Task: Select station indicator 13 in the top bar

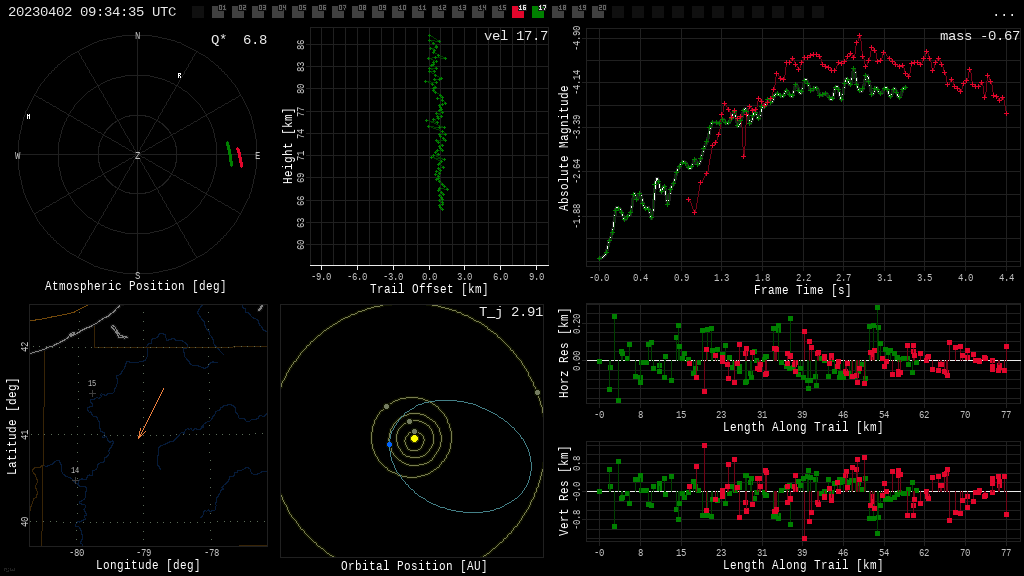Action: (458, 11)
